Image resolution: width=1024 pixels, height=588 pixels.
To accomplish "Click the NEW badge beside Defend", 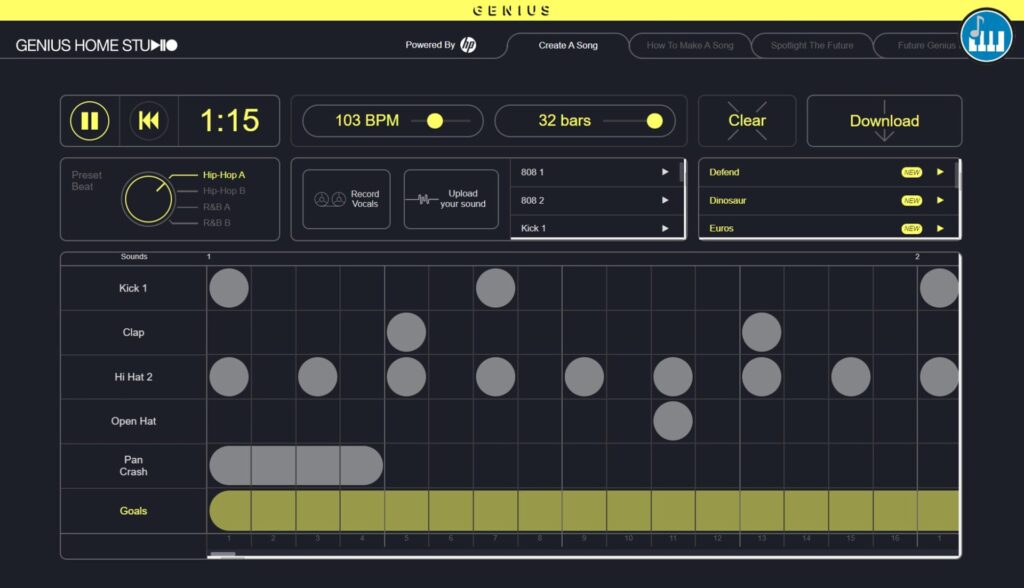I will point(912,172).
